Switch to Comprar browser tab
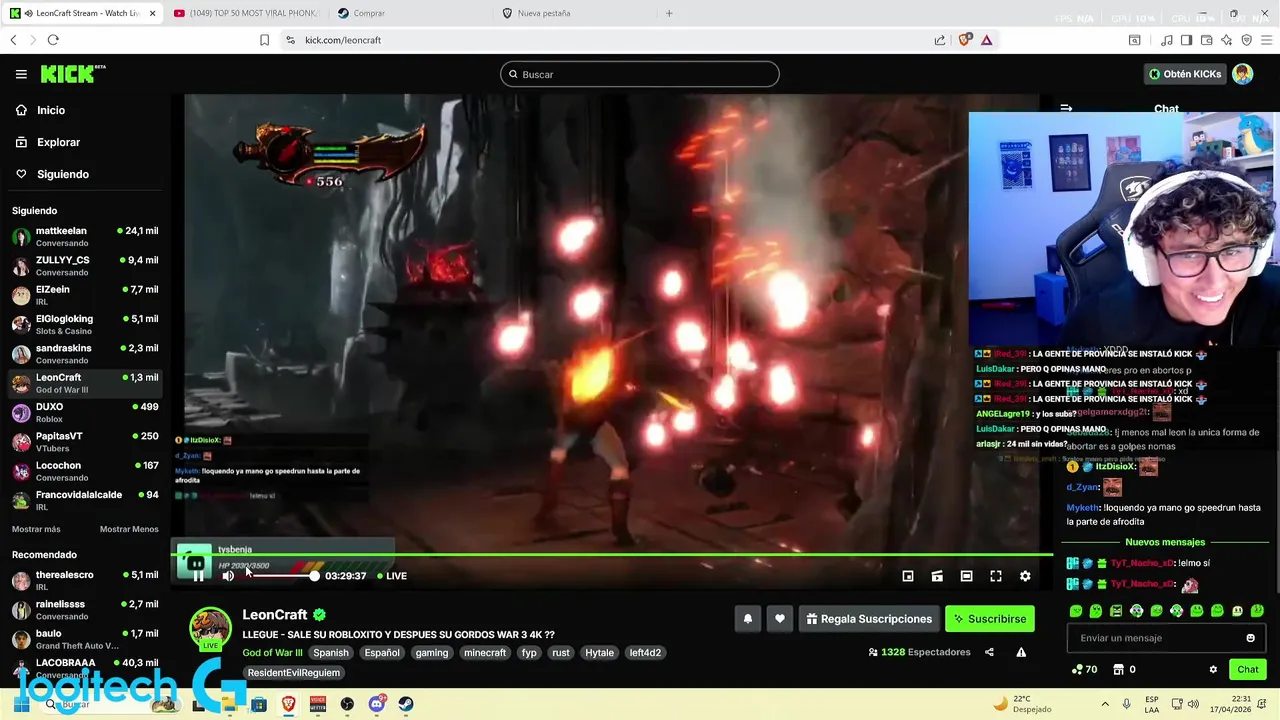1280x720 pixels. tap(410, 13)
